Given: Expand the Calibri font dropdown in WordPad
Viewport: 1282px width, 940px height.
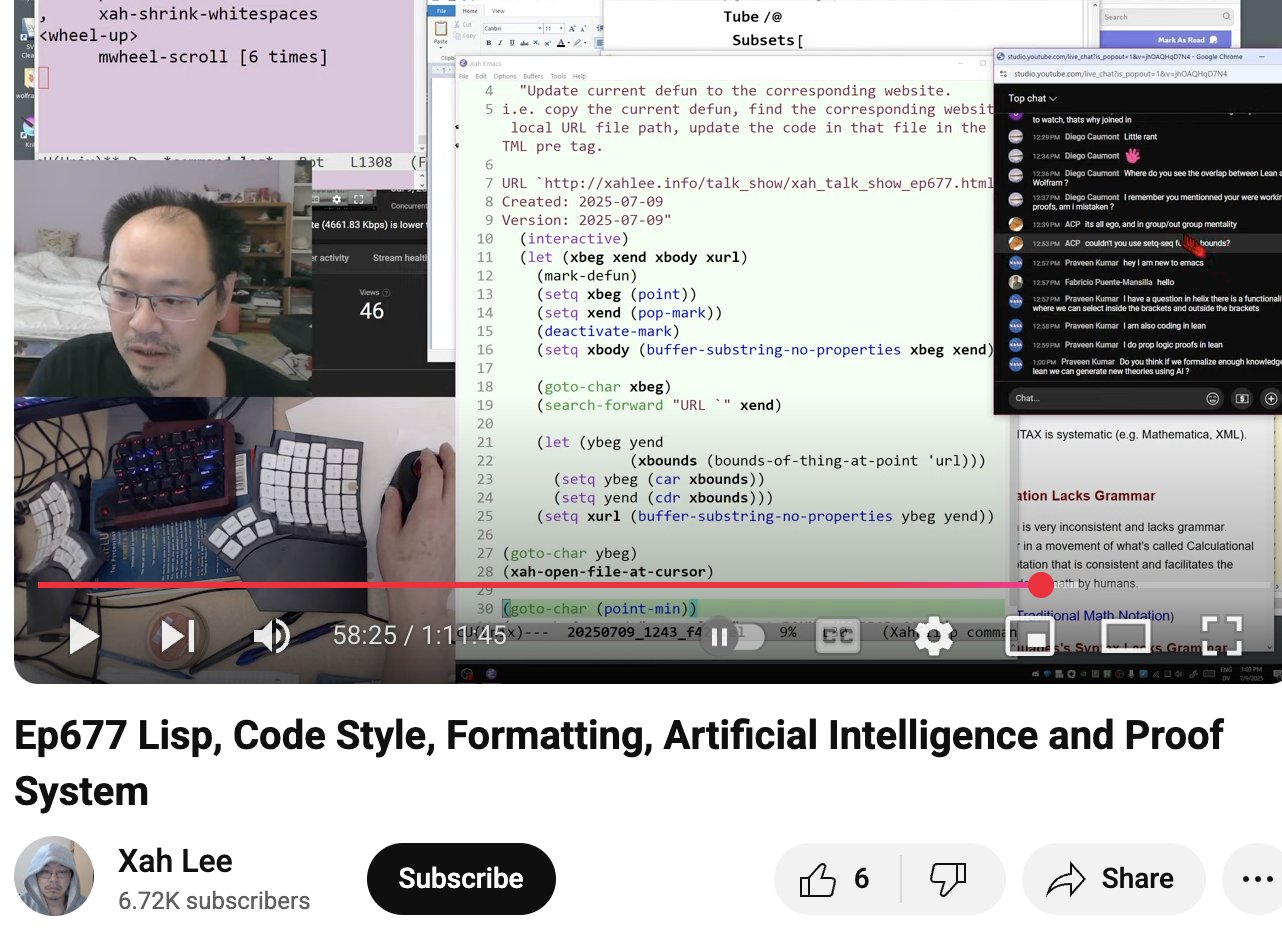Looking at the screenshot, I should coord(539,29).
